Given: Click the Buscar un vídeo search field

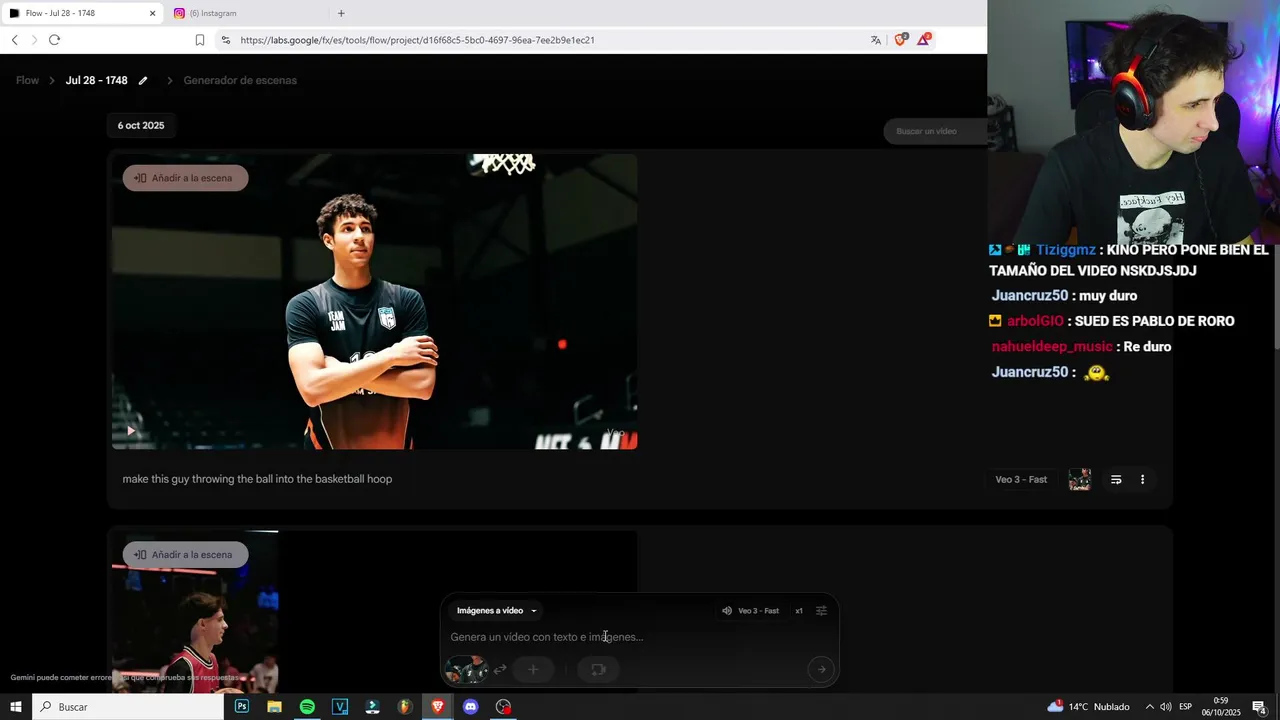Looking at the screenshot, I should click(935, 131).
